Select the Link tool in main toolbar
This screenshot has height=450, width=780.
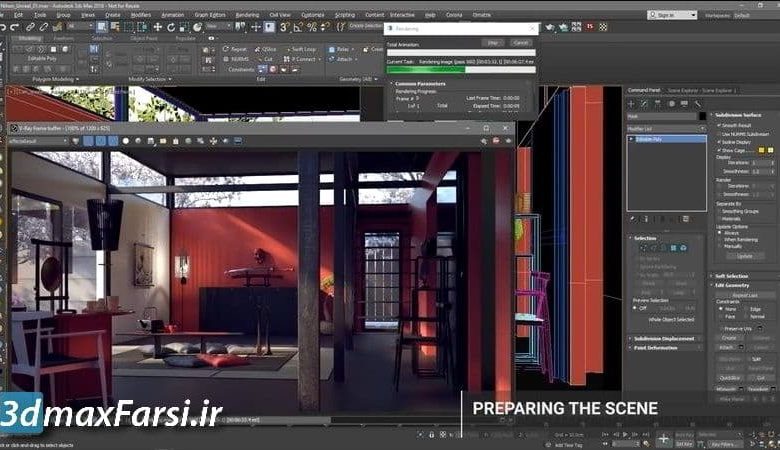coord(31,27)
